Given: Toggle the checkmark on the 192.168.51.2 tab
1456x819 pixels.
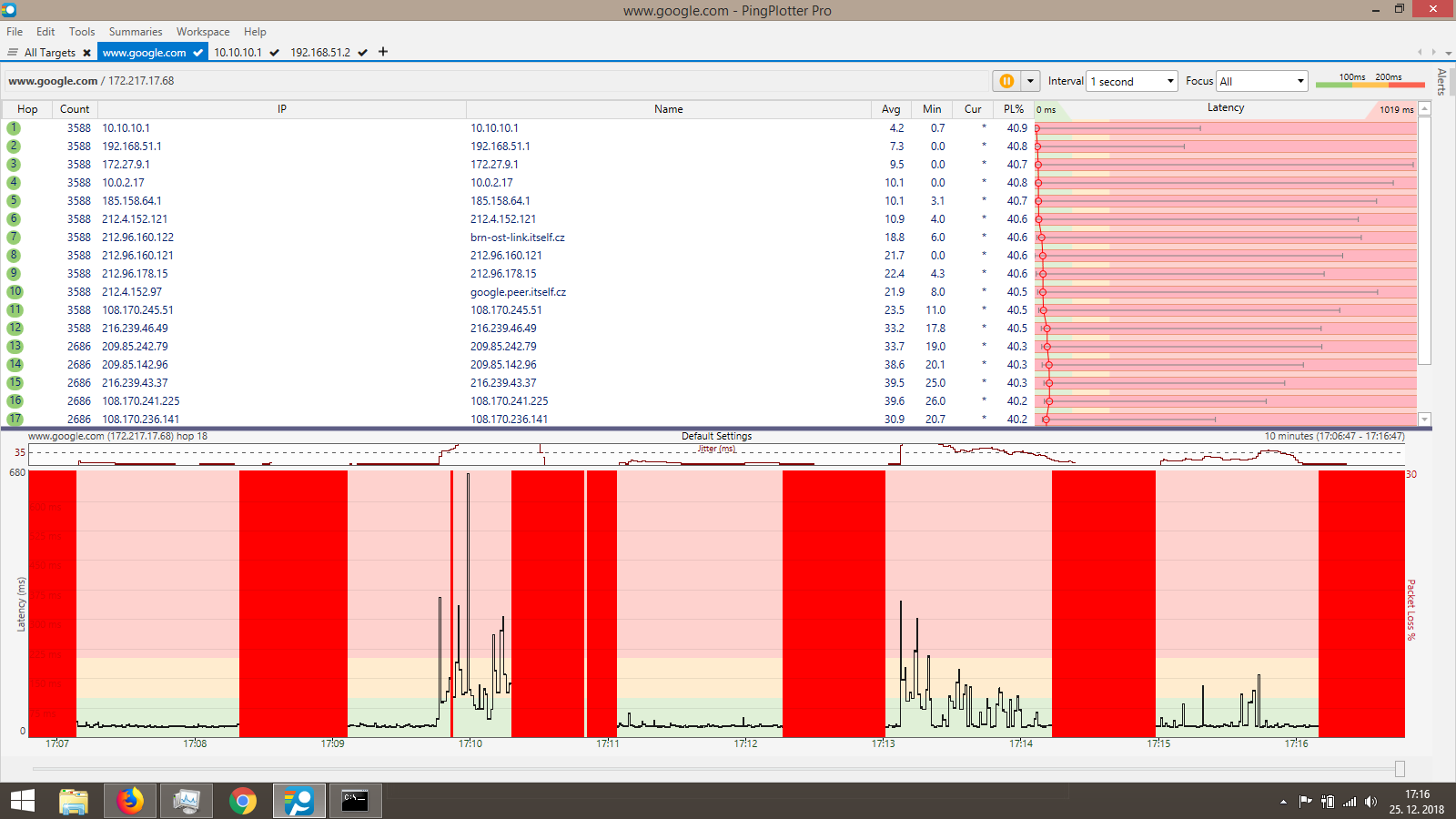Looking at the screenshot, I should [362, 53].
